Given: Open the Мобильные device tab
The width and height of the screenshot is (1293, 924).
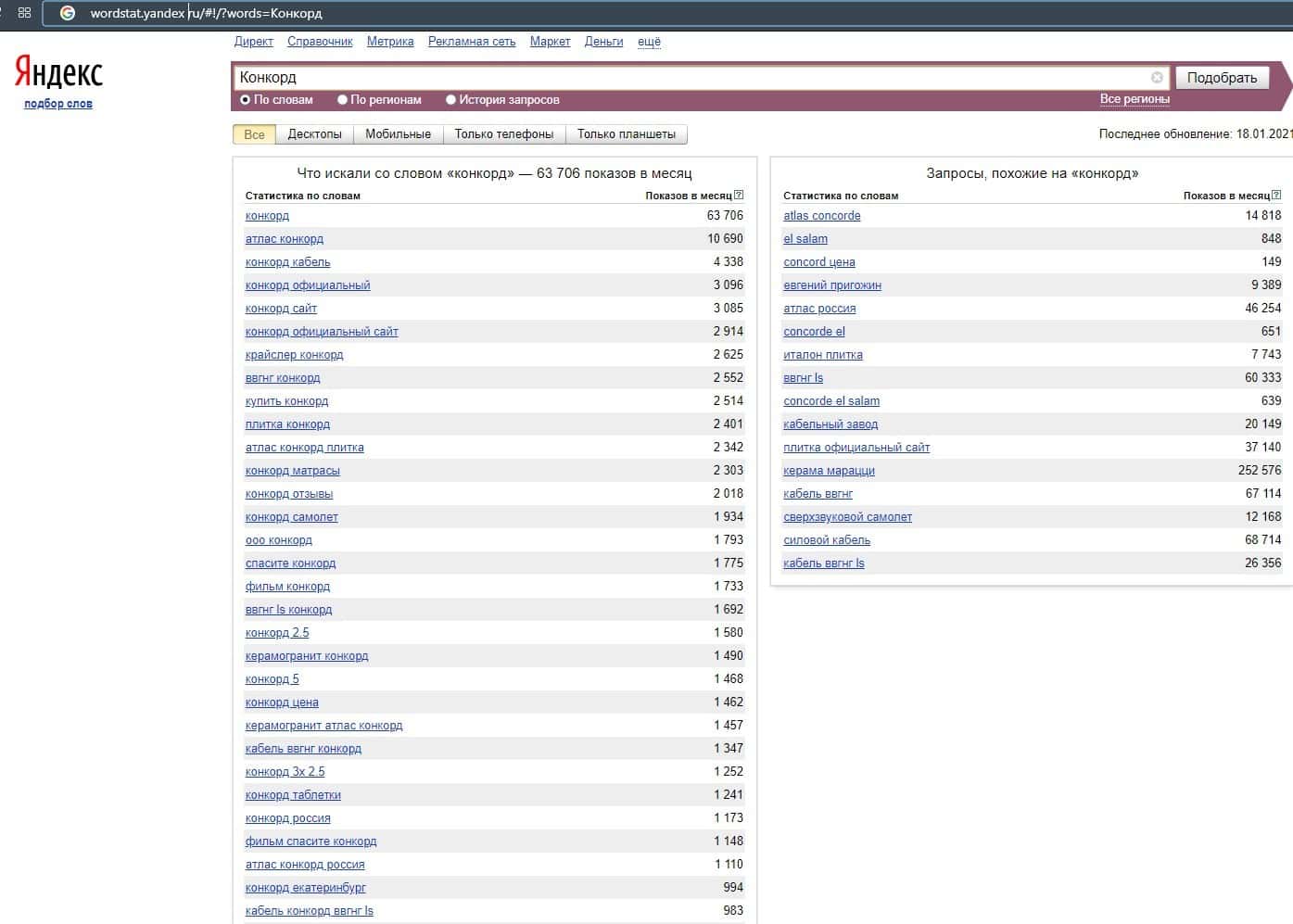Looking at the screenshot, I should click(398, 134).
